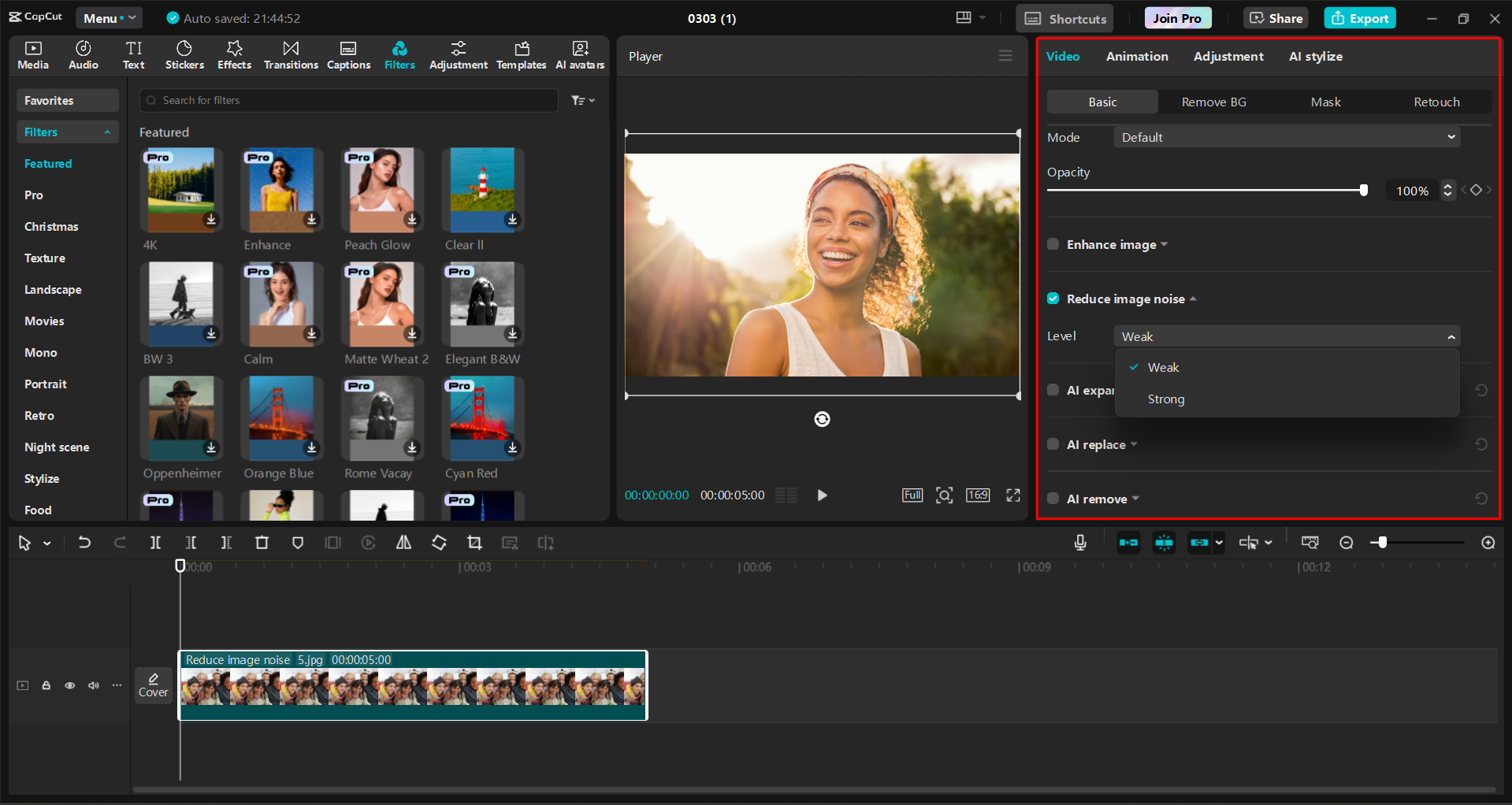The image size is (1512, 805).
Task: Open the Stickers panel
Action: pyautogui.click(x=184, y=55)
